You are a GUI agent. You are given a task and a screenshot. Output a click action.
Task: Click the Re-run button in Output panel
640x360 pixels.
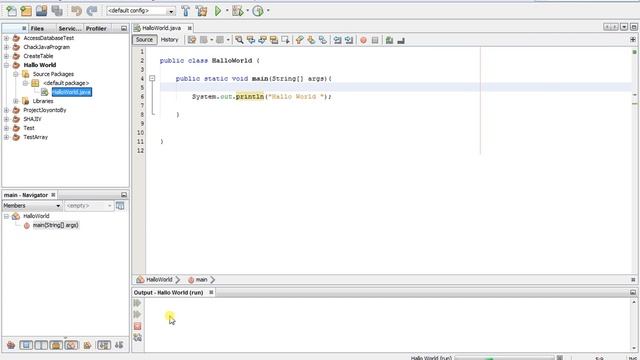[138, 303]
